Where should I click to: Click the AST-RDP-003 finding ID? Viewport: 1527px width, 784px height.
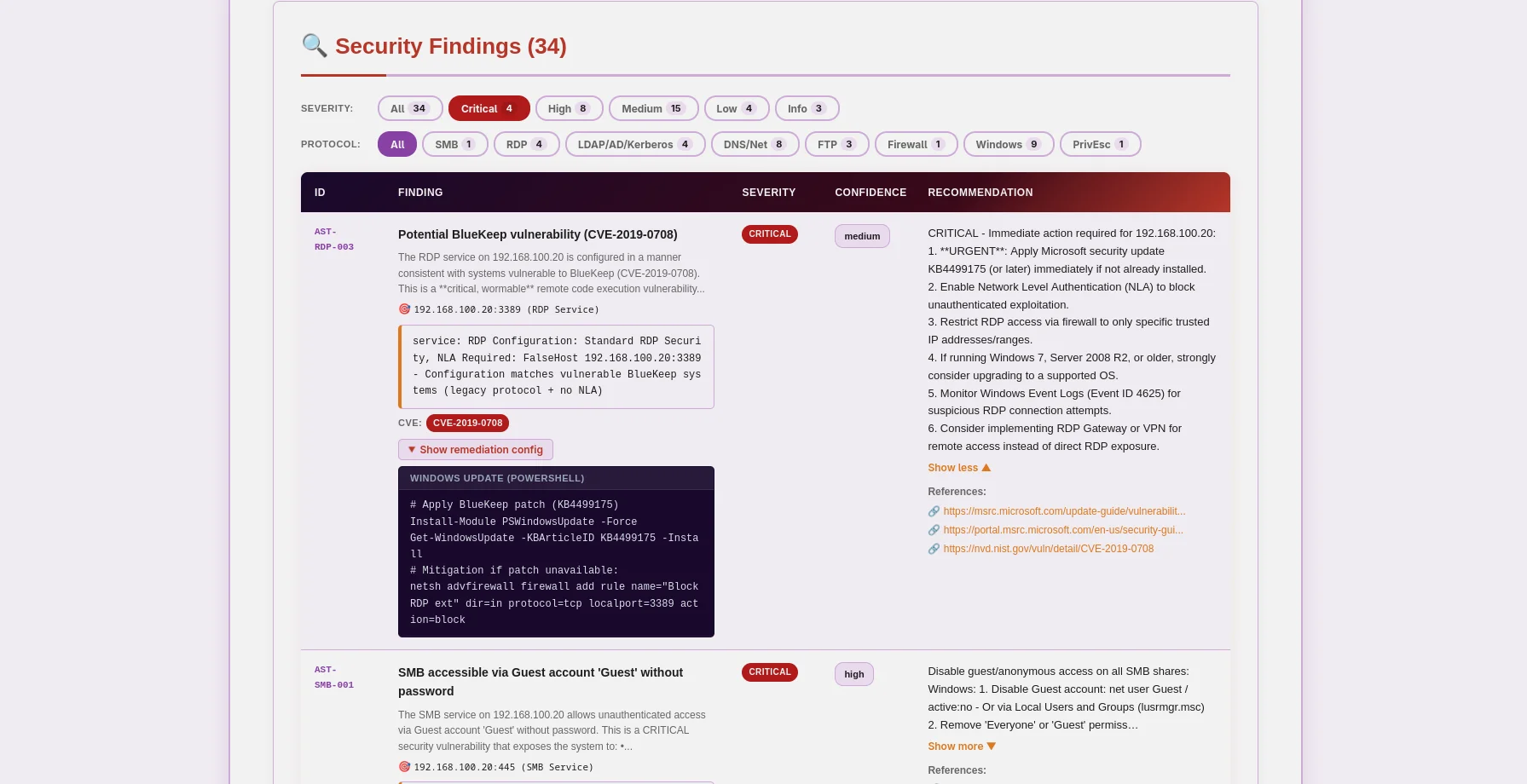pos(334,239)
